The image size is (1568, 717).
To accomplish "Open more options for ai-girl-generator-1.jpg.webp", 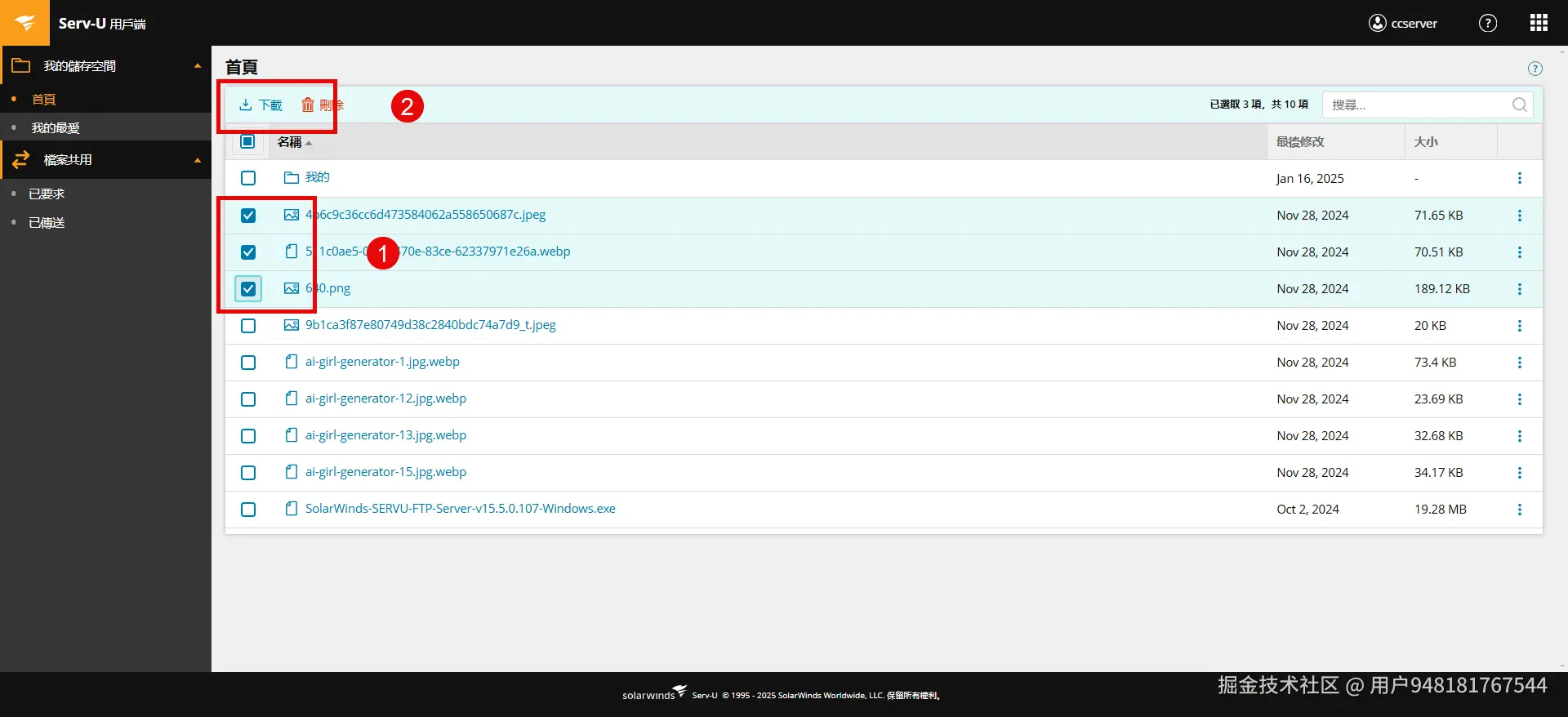I will (x=1519, y=363).
